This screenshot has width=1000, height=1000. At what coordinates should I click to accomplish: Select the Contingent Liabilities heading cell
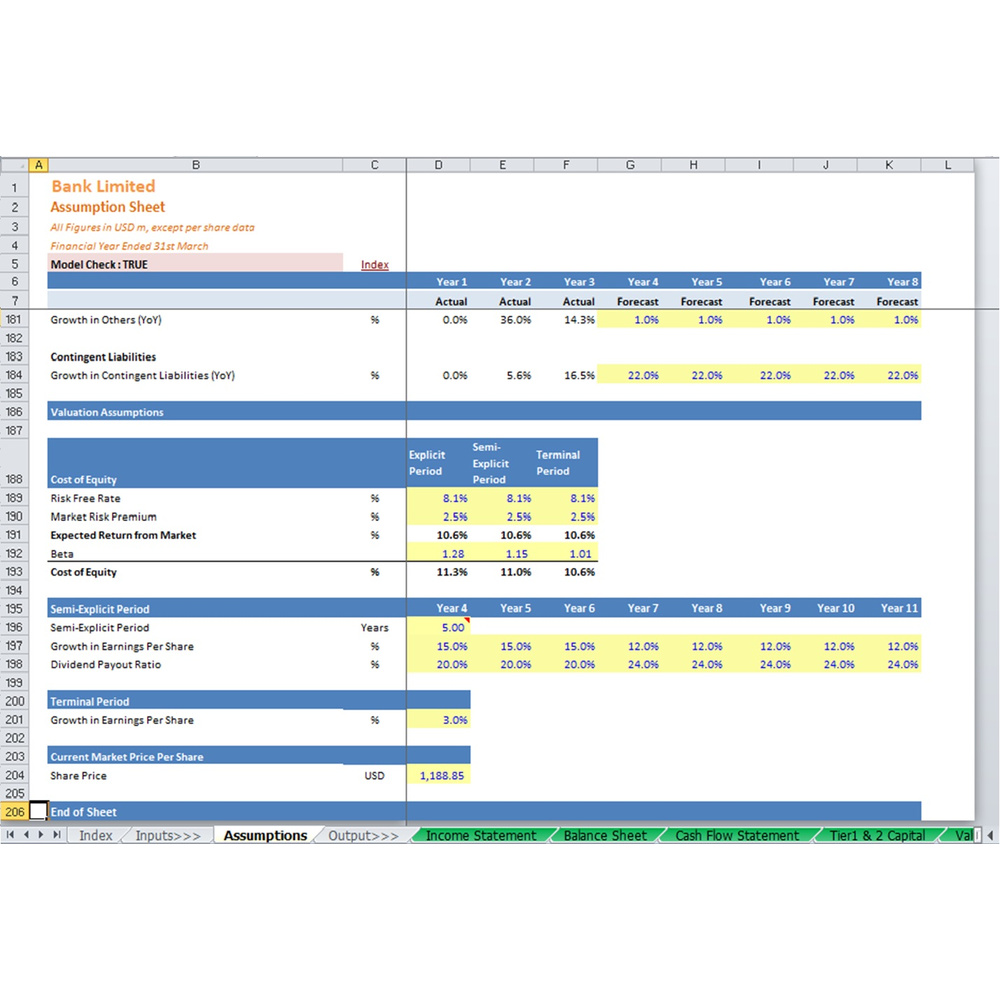pyautogui.click(x=195, y=357)
